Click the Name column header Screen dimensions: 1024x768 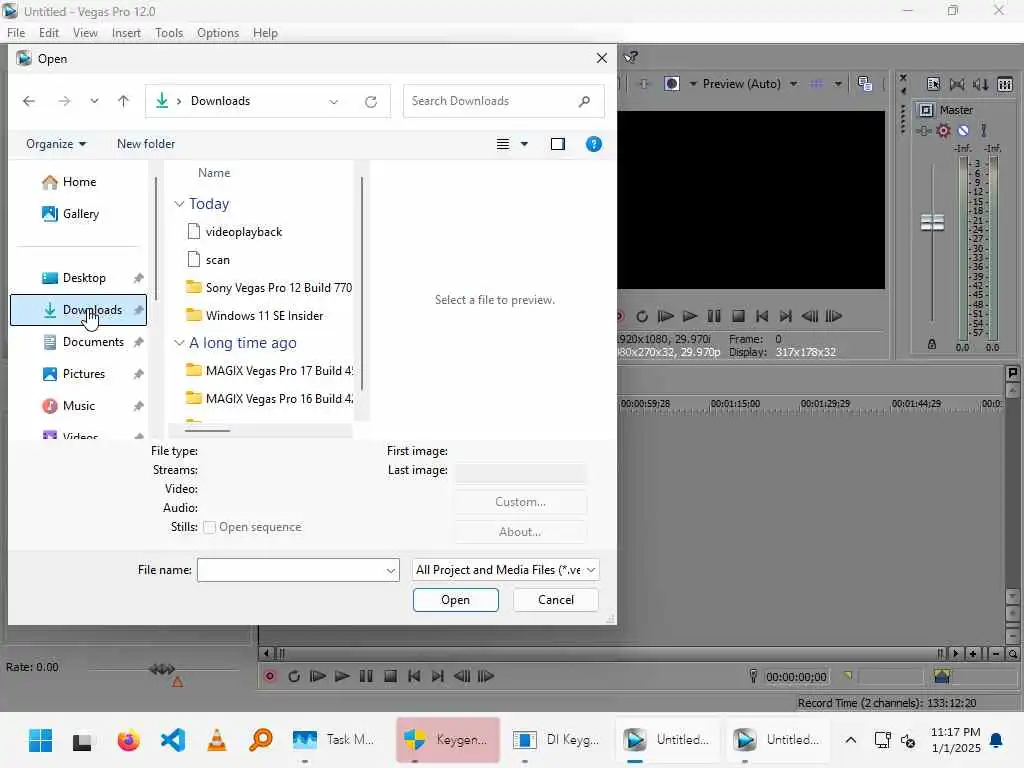[x=214, y=173]
